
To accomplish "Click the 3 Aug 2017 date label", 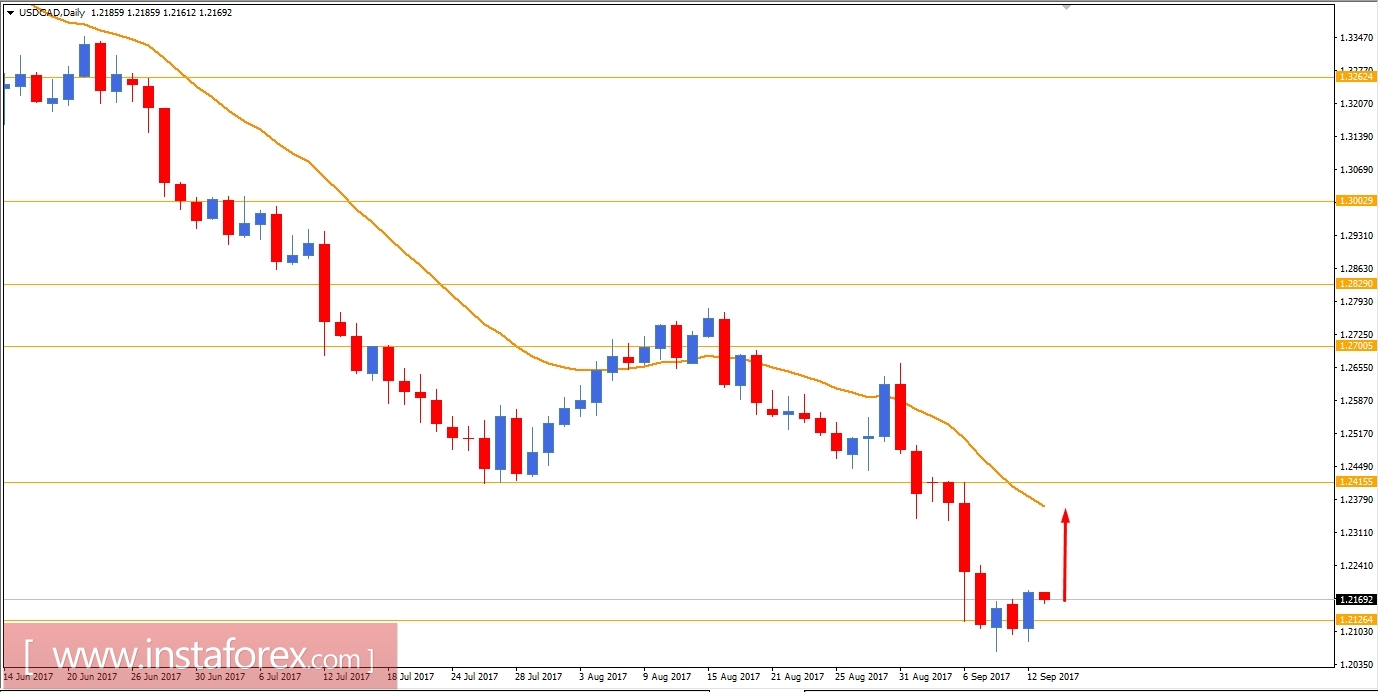I will coord(602,676).
